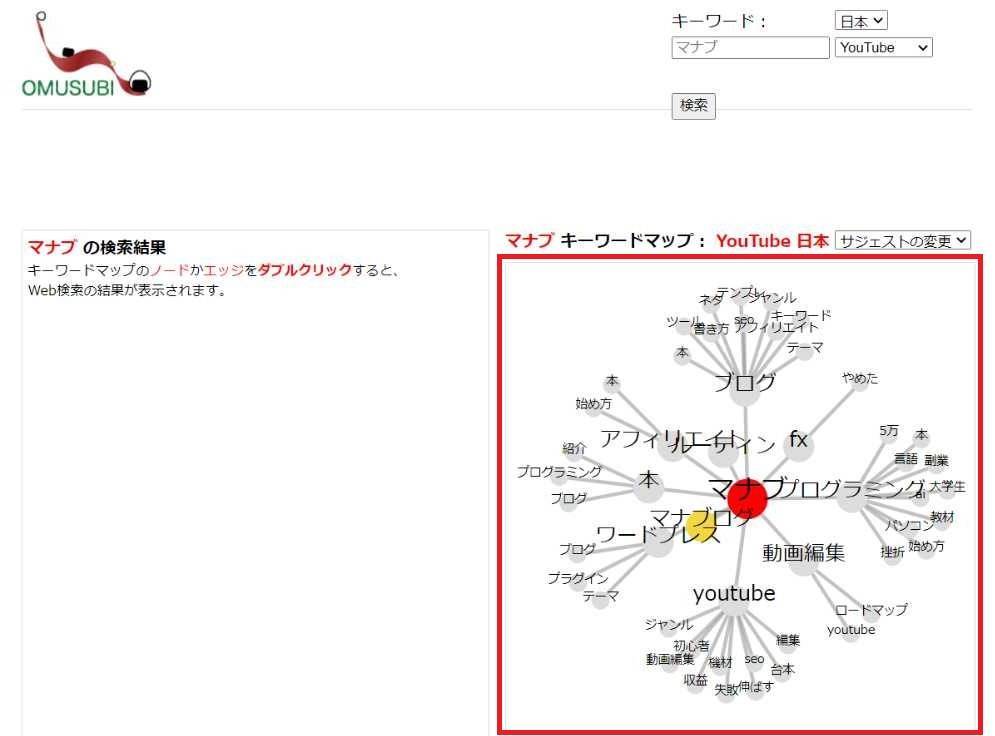
Task: Click the ワードプレス node
Action: (x=657, y=543)
